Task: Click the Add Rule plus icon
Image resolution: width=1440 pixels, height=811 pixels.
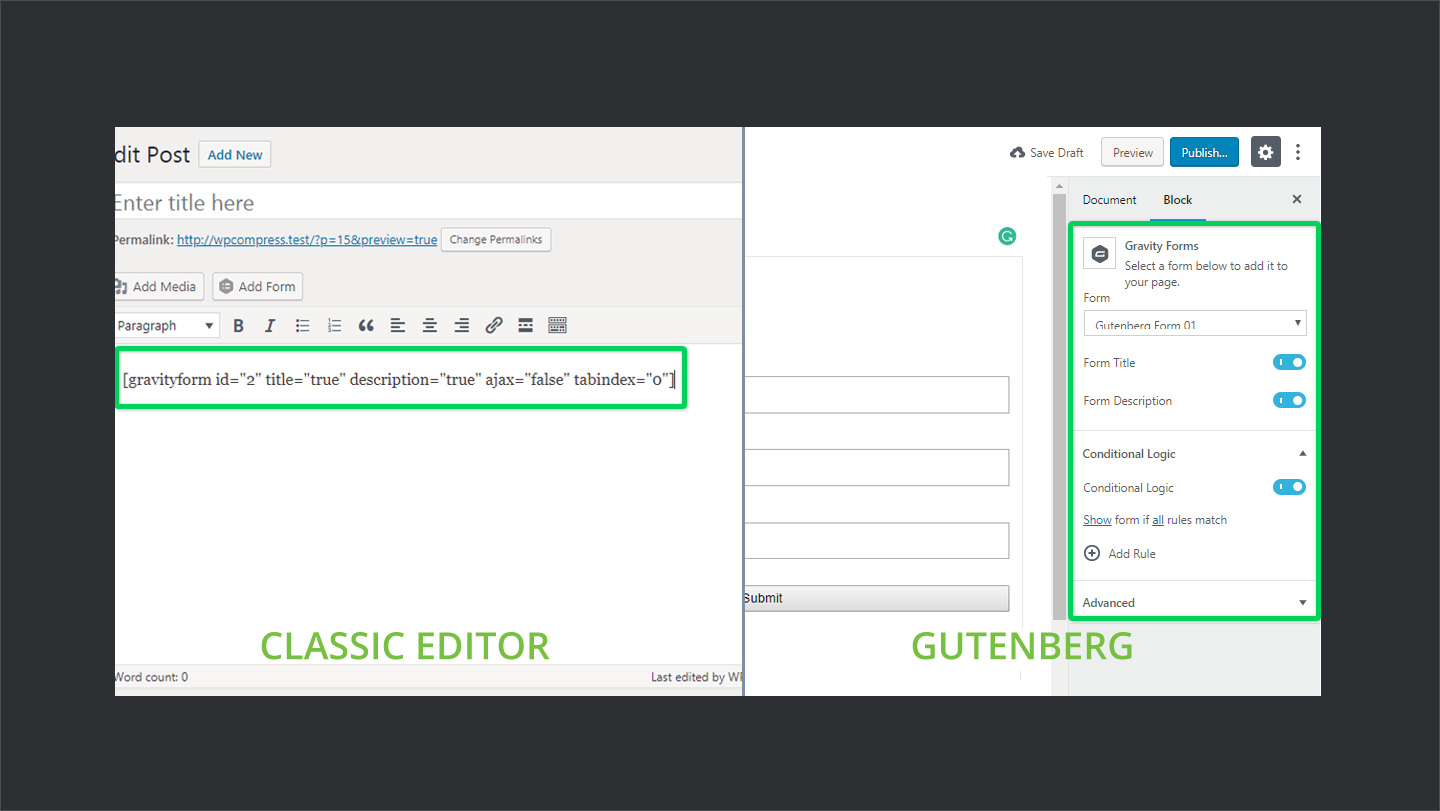Action: pos(1092,553)
